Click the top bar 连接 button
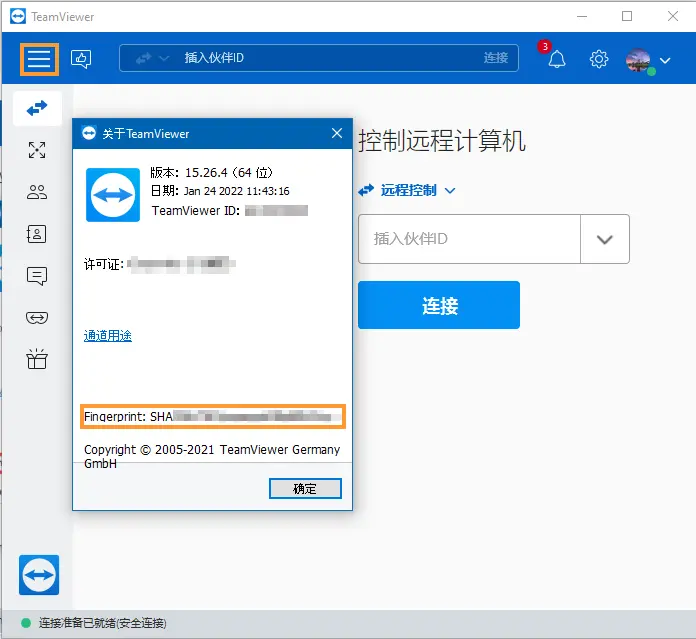The image size is (696, 639). (x=496, y=58)
